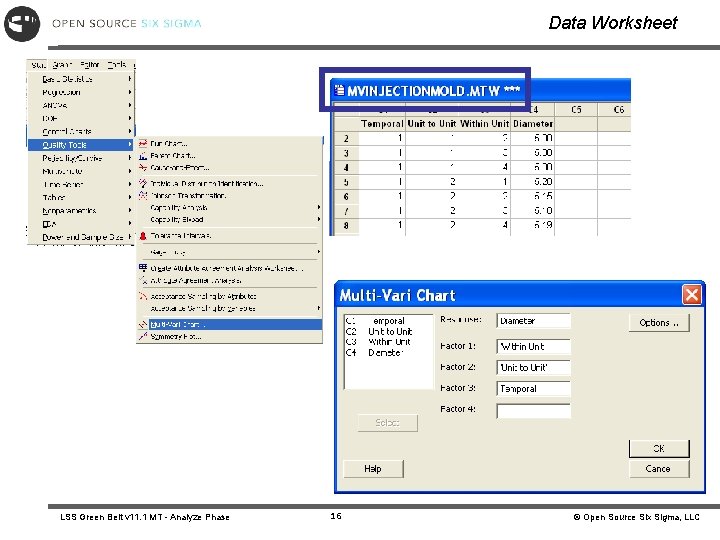Expand the Tables submenu

coord(80,198)
